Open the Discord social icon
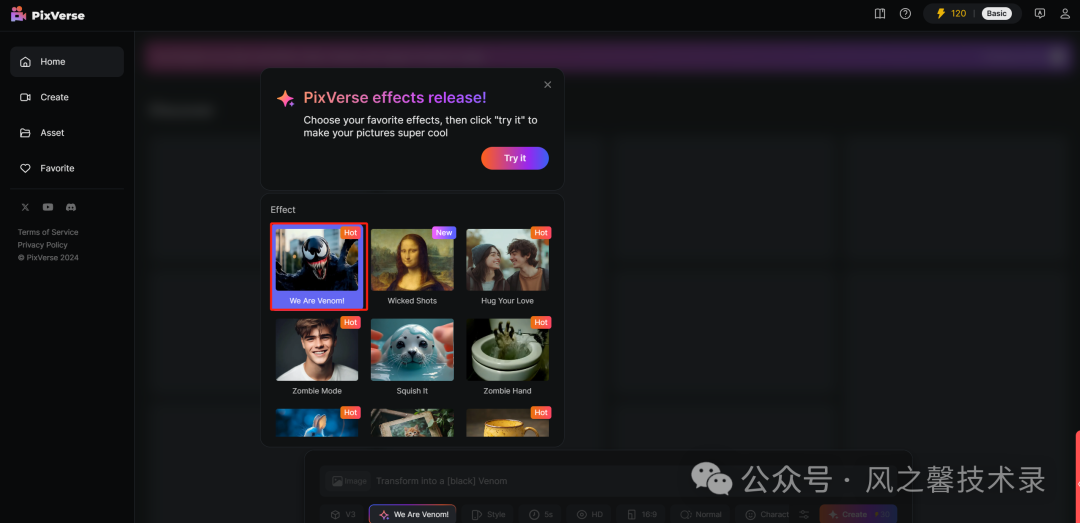 (70, 207)
